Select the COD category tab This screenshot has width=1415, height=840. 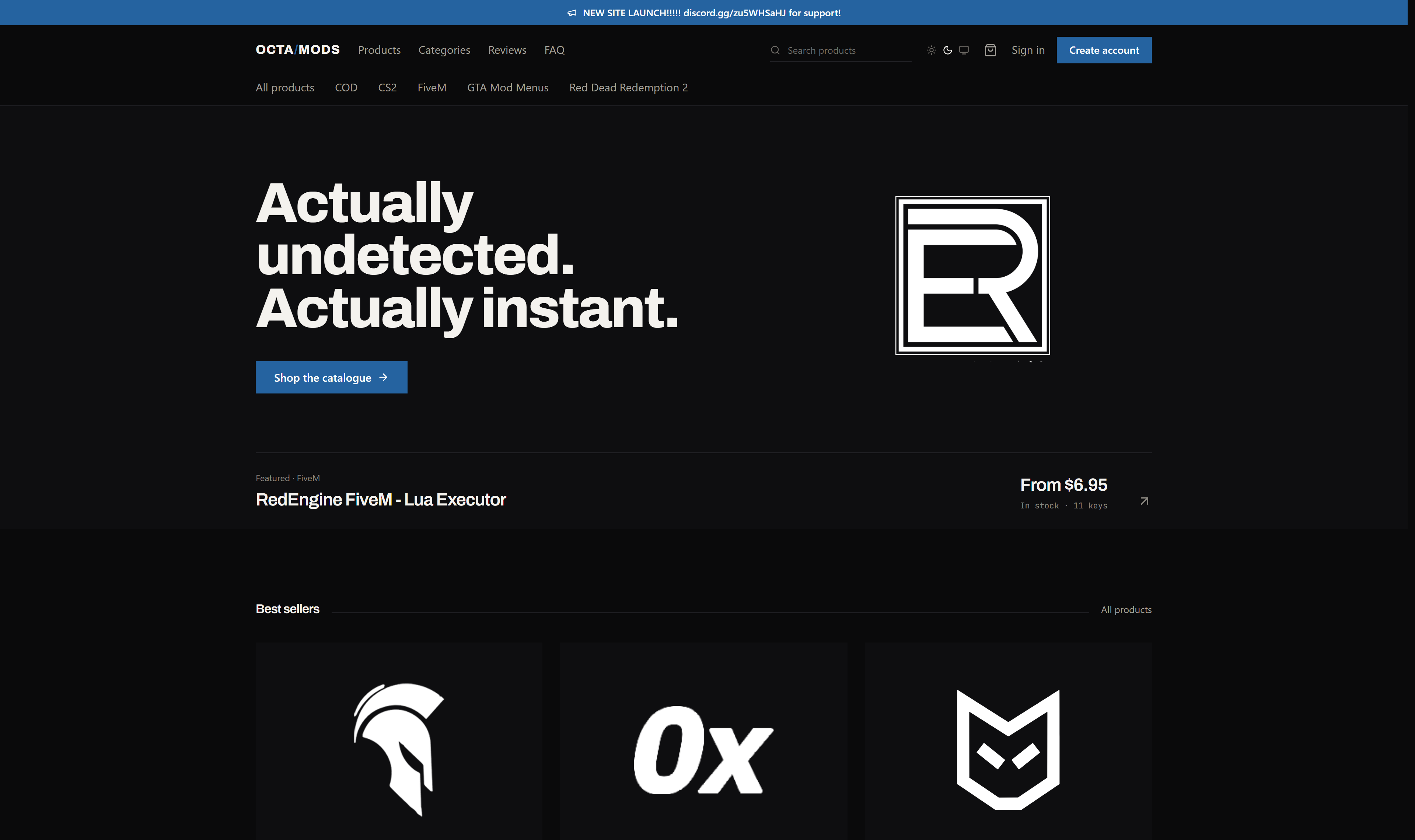[x=346, y=87]
